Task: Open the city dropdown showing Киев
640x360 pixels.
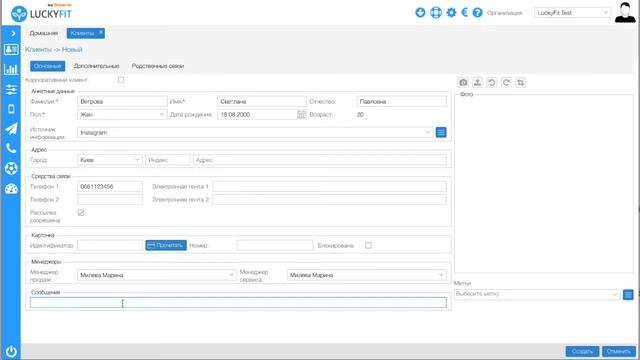Action: [x=109, y=160]
